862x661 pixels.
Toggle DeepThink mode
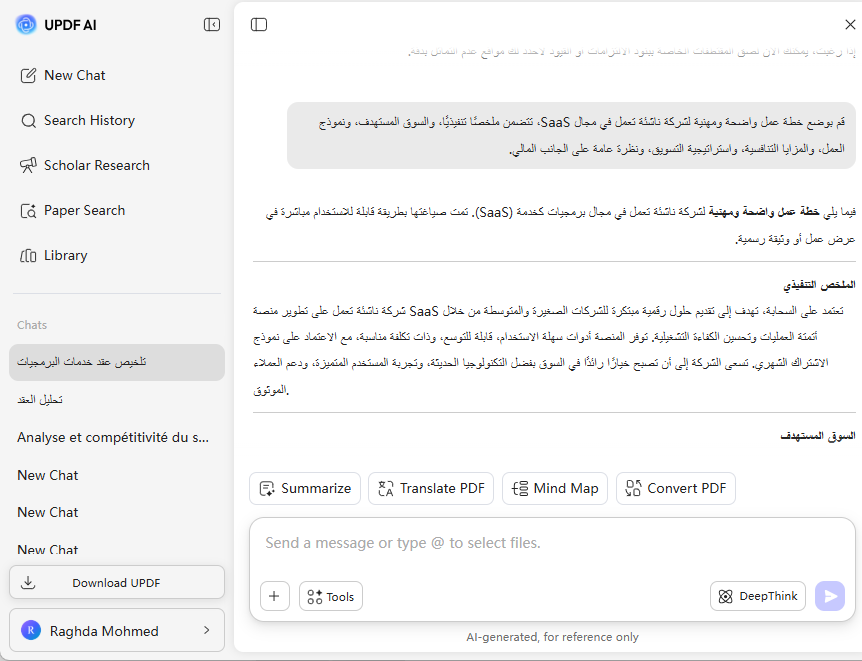tap(758, 596)
